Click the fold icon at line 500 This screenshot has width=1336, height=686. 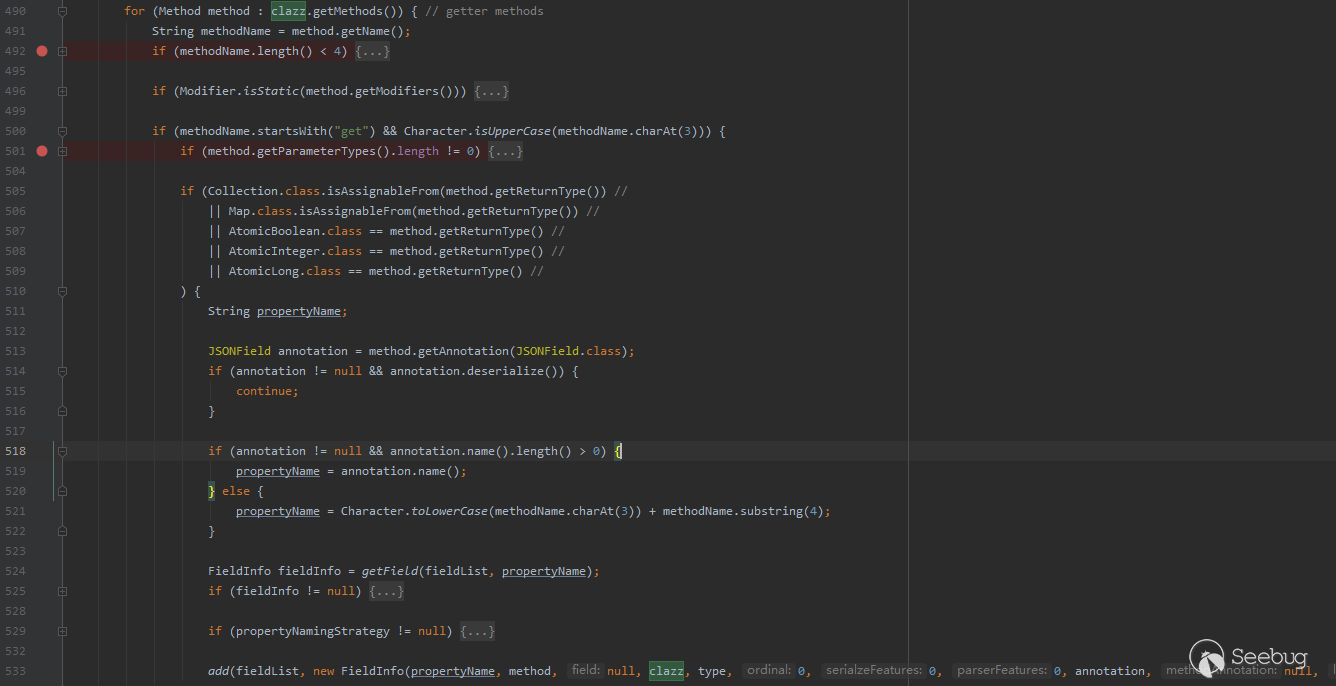tap(62, 131)
